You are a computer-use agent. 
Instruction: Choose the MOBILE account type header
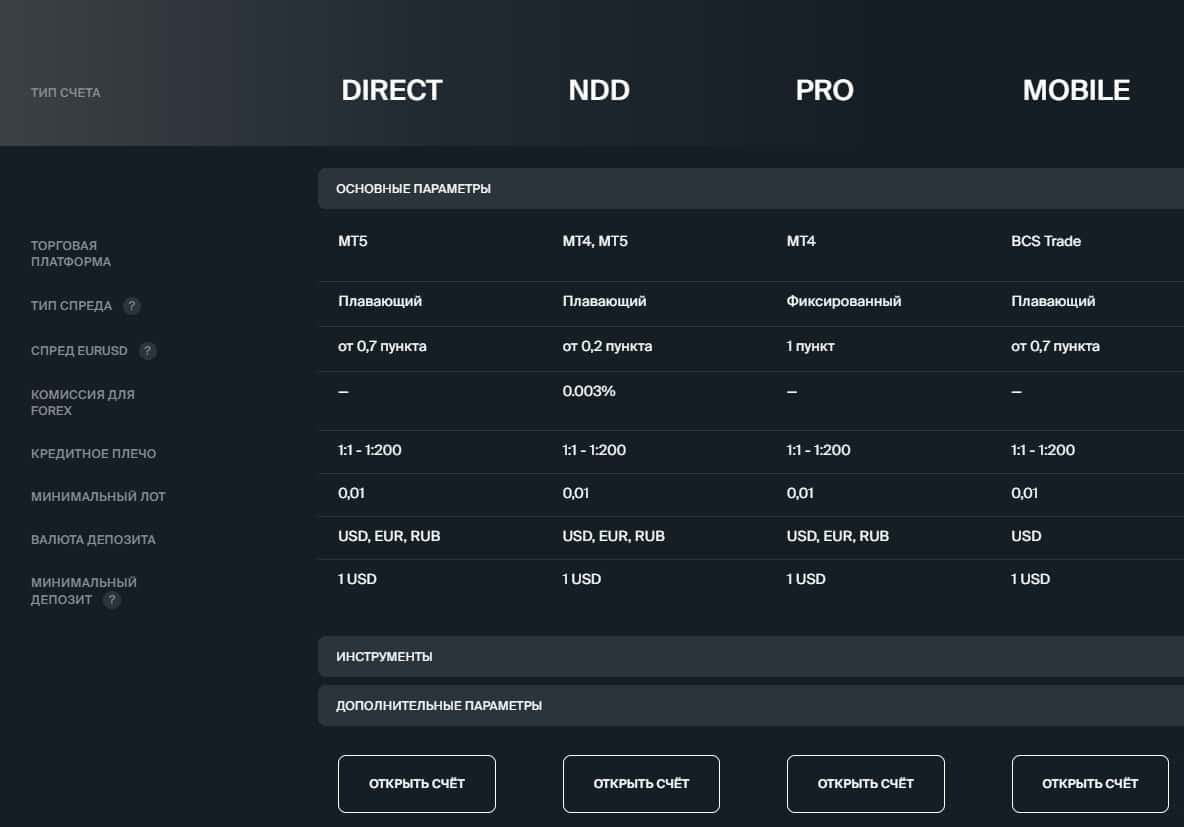coord(1075,91)
